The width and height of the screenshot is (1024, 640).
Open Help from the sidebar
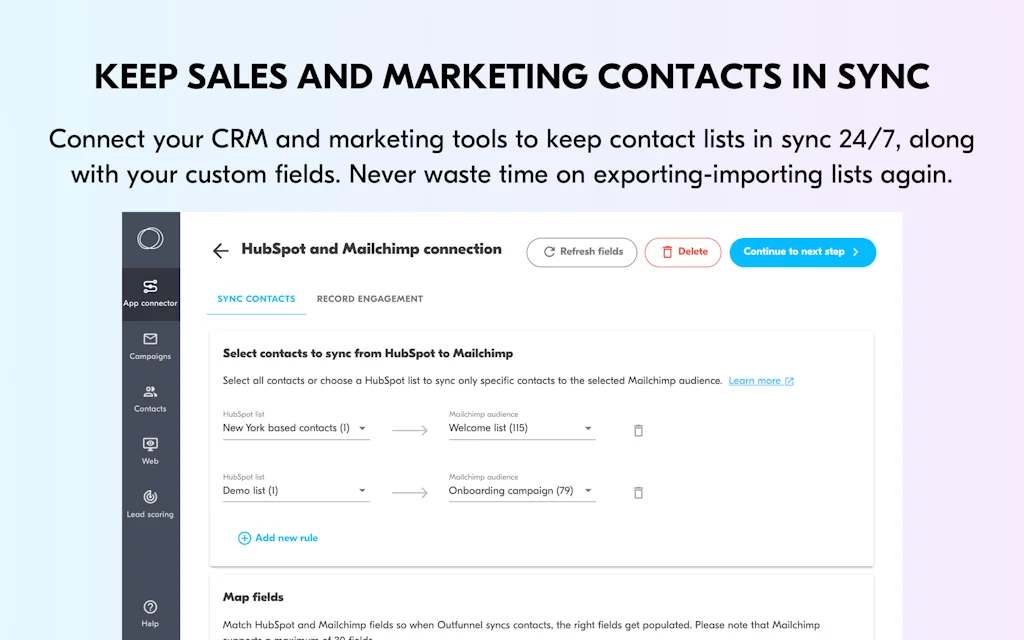(x=150, y=613)
